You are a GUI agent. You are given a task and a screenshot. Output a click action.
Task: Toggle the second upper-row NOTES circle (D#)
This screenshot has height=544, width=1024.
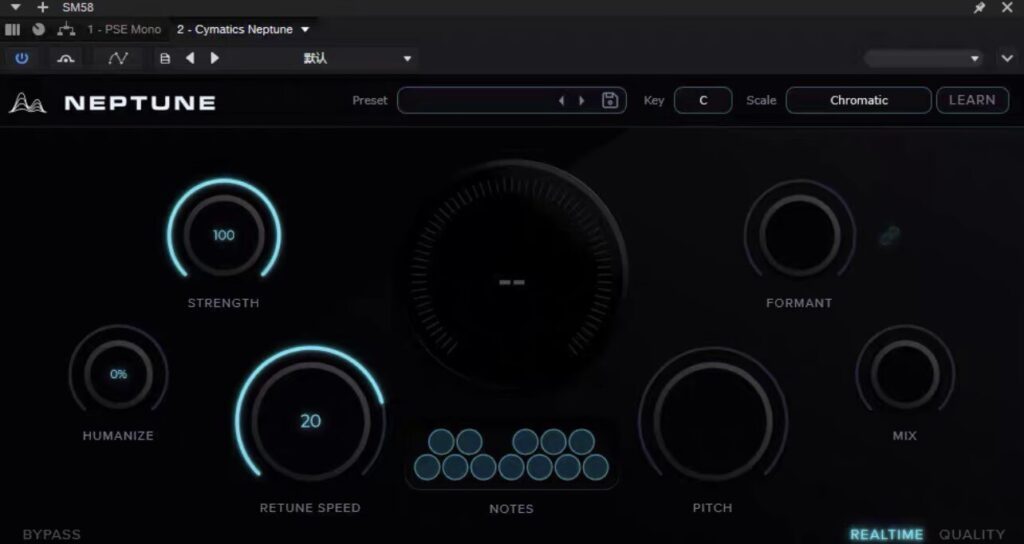click(x=469, y=442)
